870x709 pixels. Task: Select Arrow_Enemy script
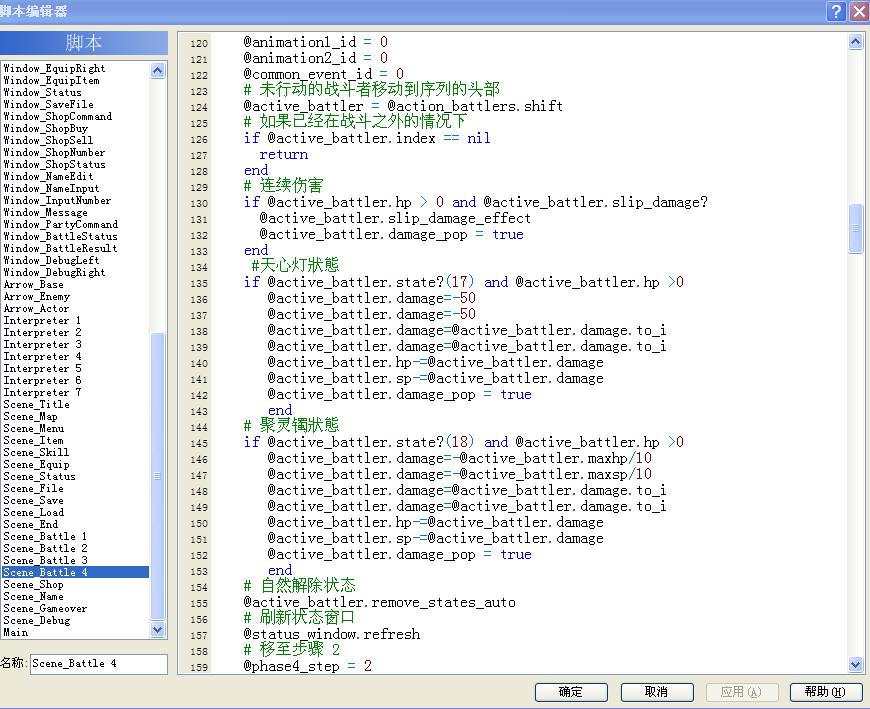coord(36,296)
